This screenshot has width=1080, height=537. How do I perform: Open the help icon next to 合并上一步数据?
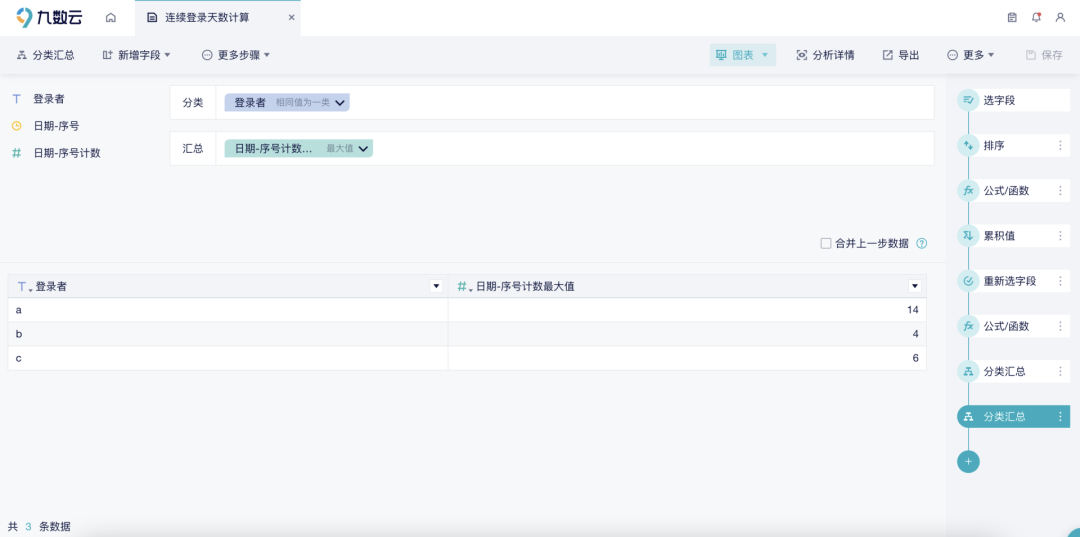tap(922, 243)
